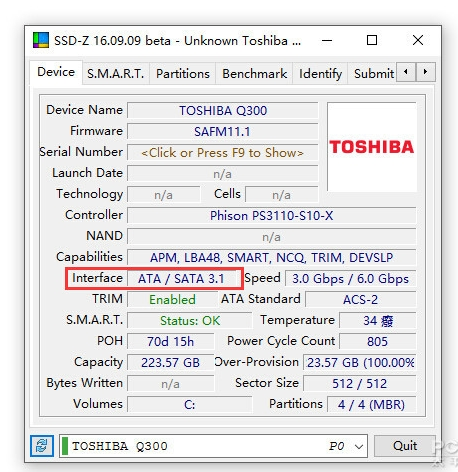Click the Interface field ATA / SATA 3.1
Viewport: 458px width, 472px height.
[182, 279]
